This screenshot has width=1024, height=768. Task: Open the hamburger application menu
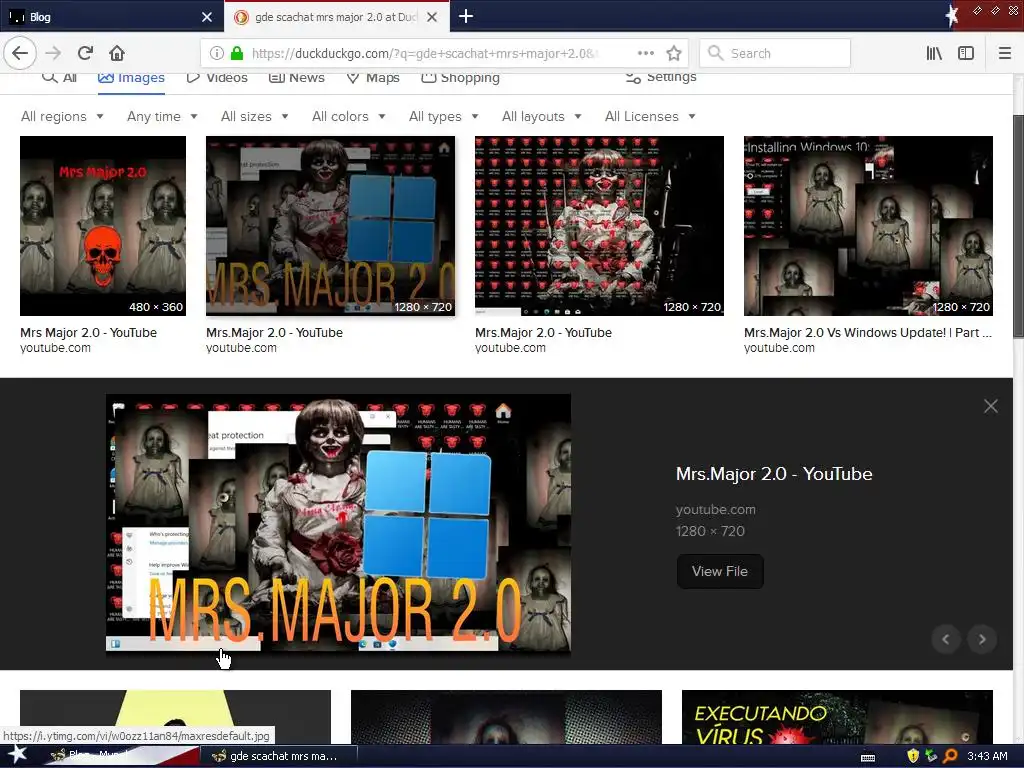tap(1004, 53)
